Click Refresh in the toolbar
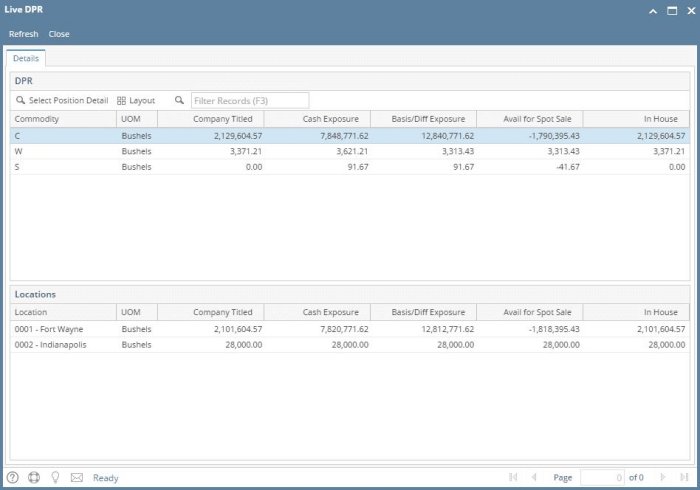Screen dimensions: 700x490 (24, 34)
